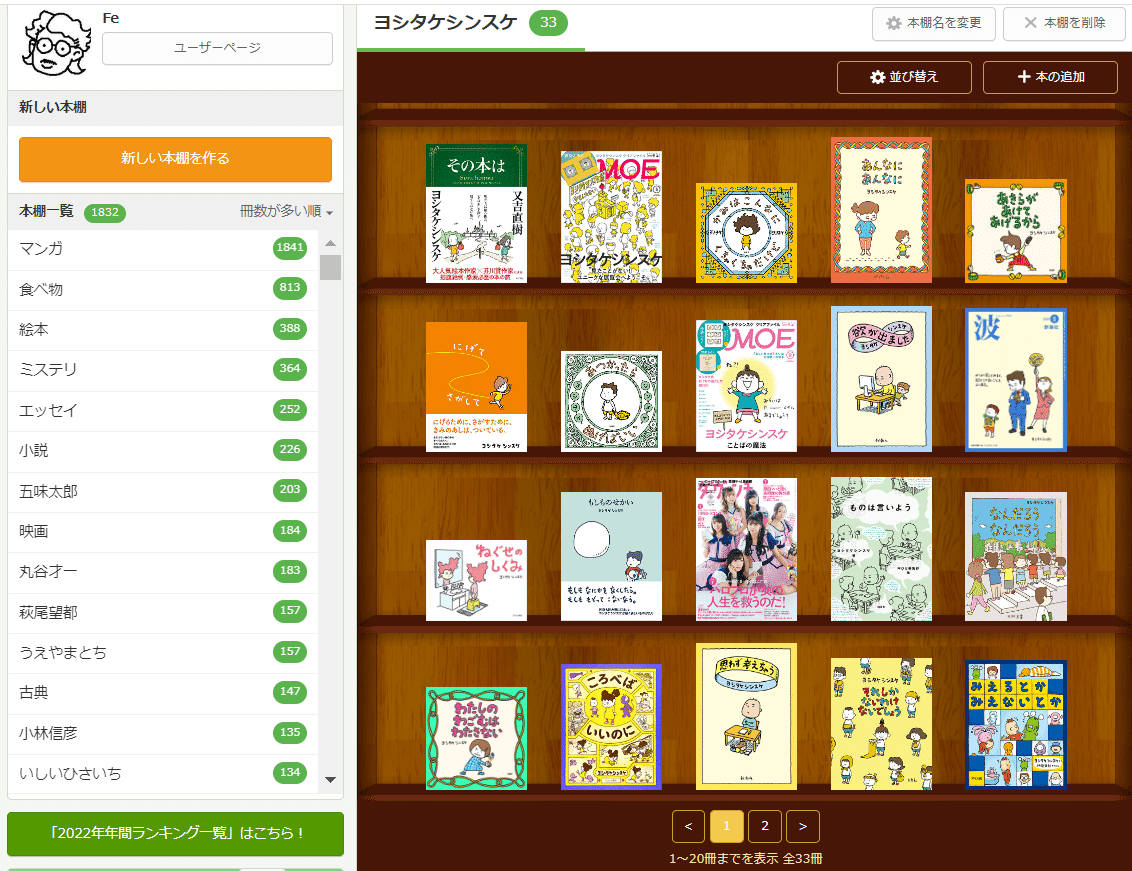The height and width of the screenshot is (871, 1132).
Task: Select pagination page 1
Action: click(726, 827)
